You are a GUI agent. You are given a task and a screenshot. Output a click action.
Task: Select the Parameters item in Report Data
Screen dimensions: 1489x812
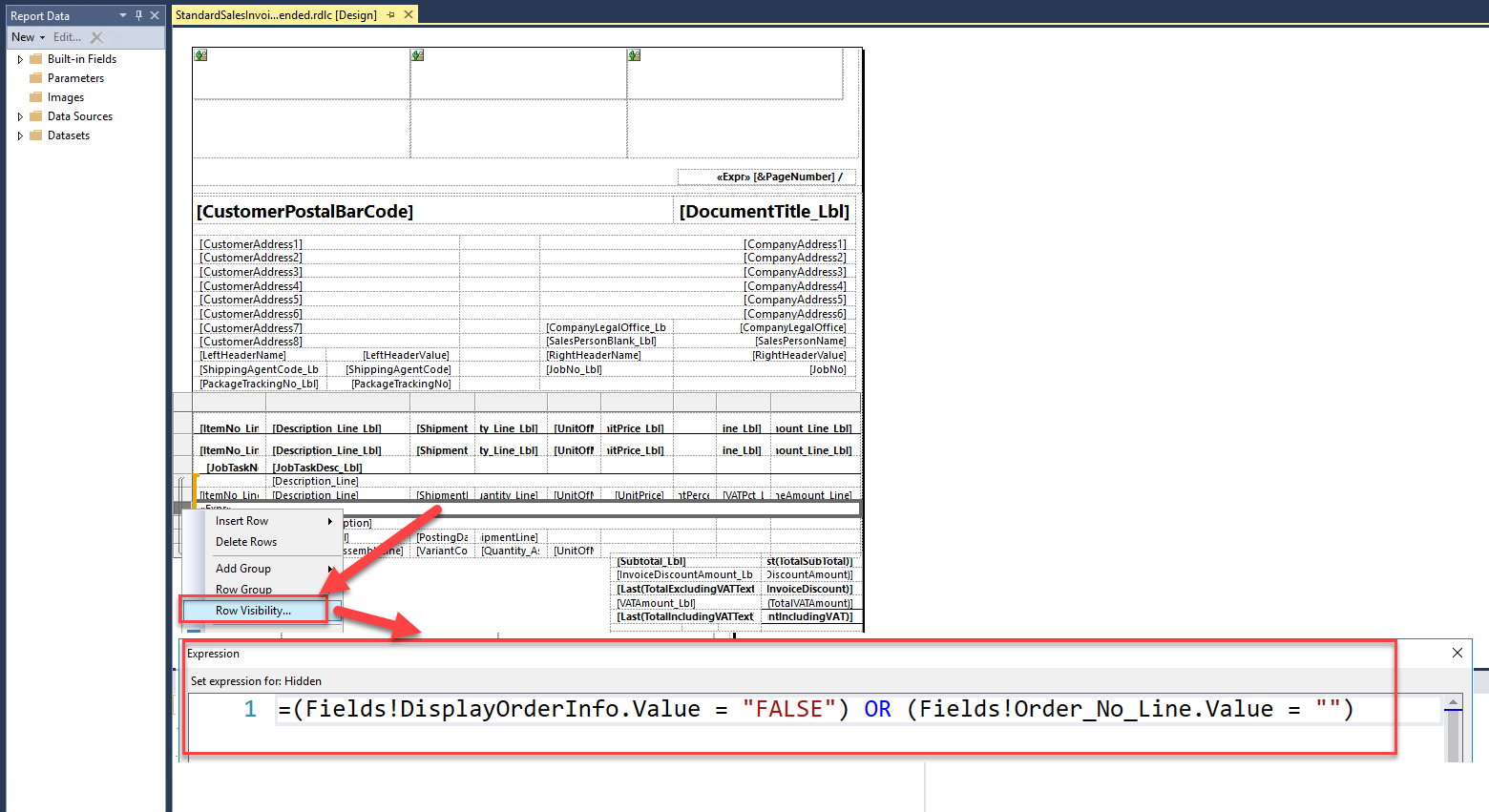[x=75, y=78]
